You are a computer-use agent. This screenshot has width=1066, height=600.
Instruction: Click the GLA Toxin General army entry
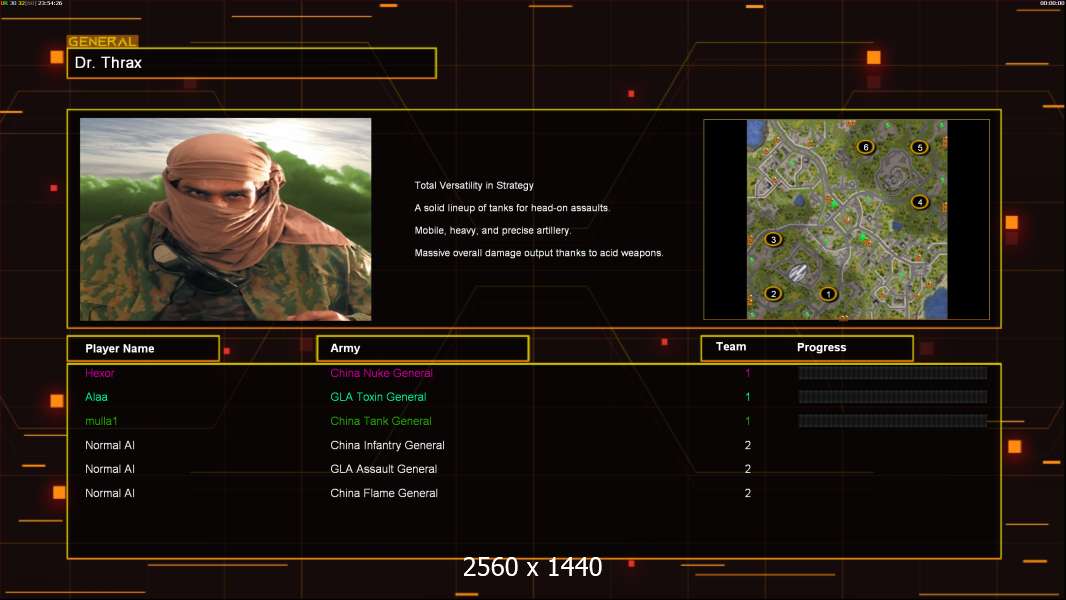pyautogui.click(x=378, y=397)
